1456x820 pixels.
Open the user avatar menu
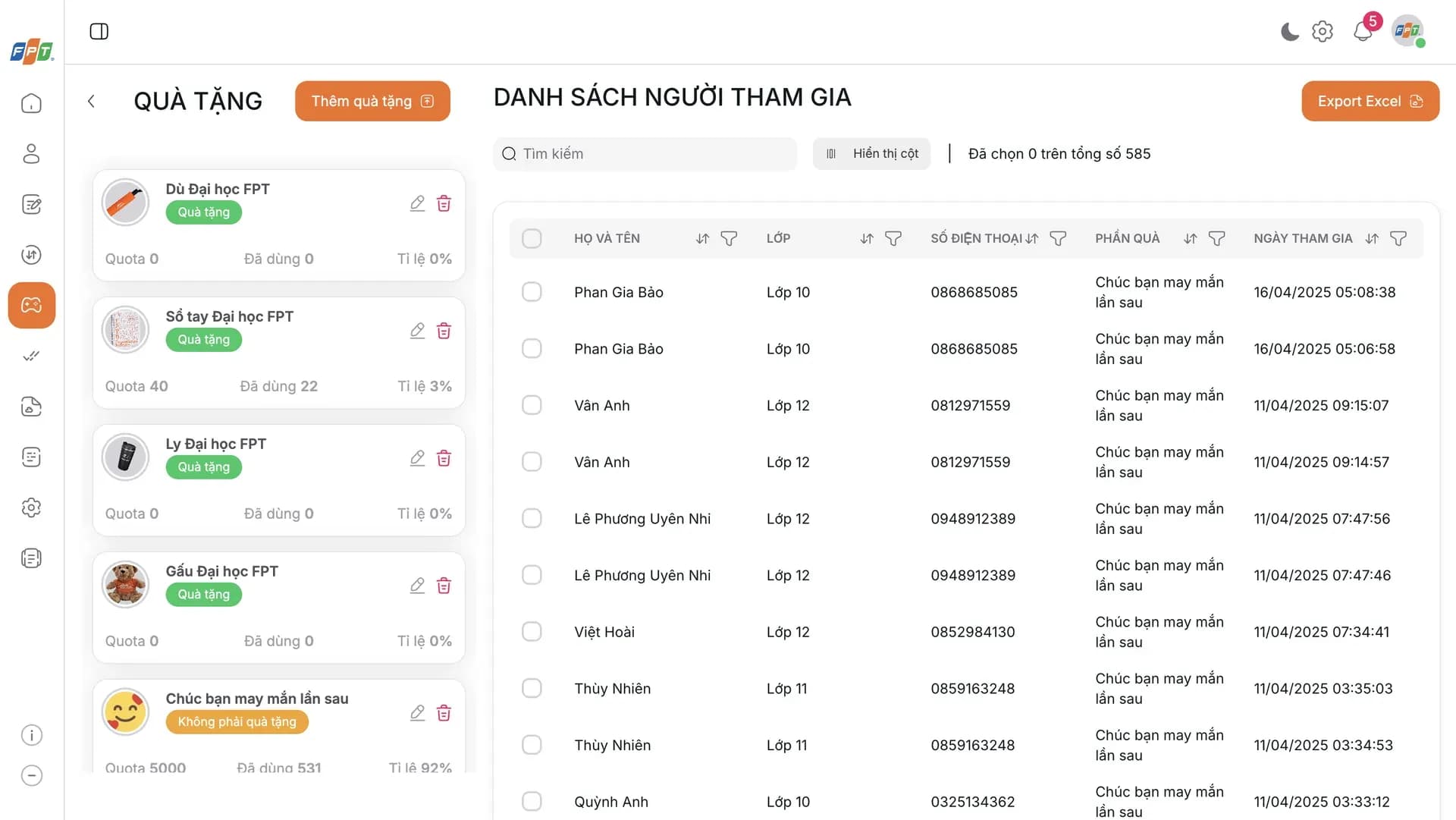coord(1407,31)
